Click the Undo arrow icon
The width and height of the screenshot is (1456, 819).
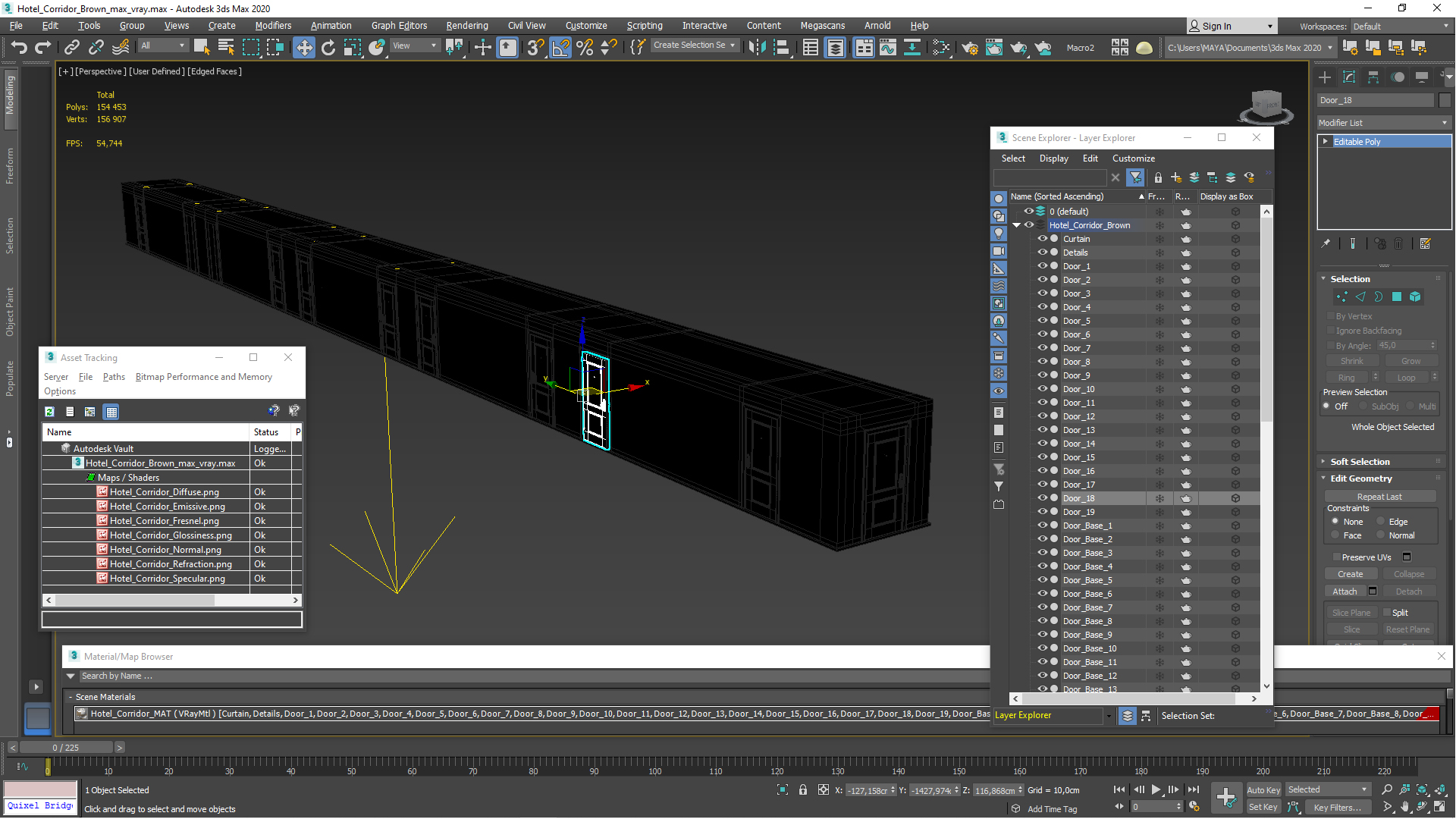(x=18, y=48)
